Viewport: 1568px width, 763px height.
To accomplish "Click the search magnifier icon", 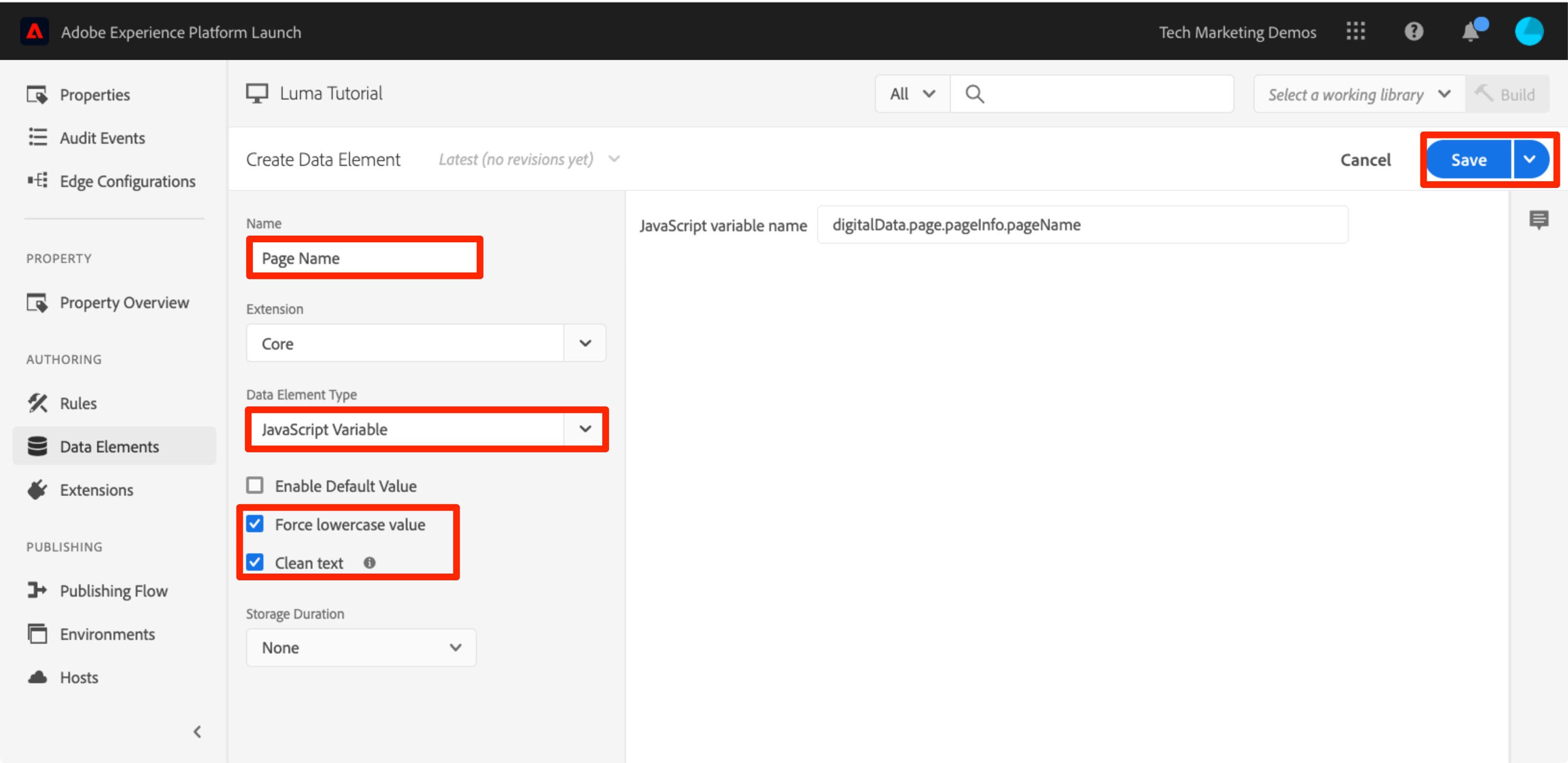I will click(974, 94).
